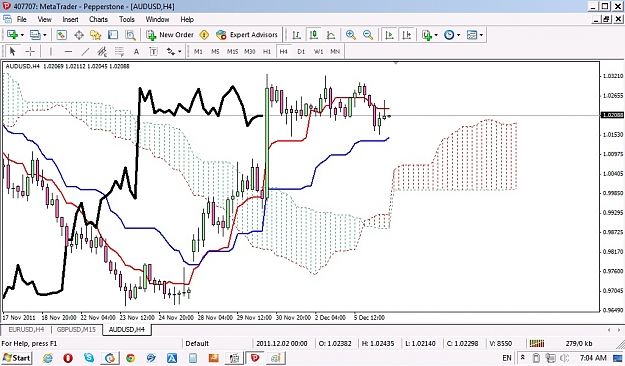Viewport: 625px width, 366px height.
Task: Launch Opera from the taskbar
Action: point(68,358)
